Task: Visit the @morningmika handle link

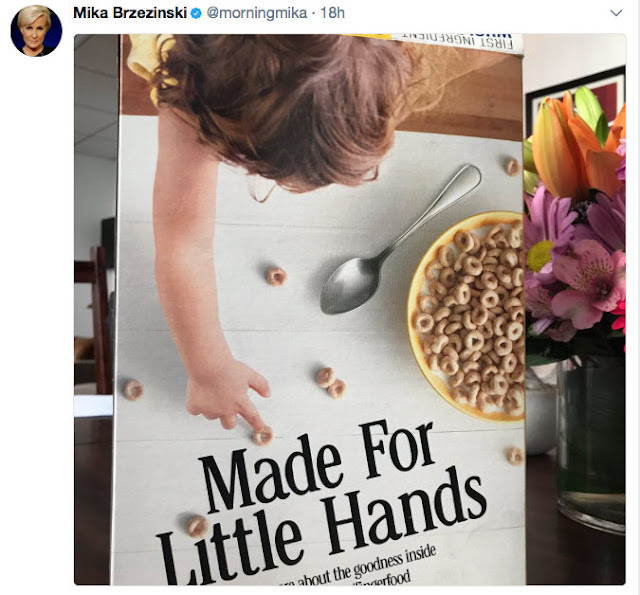Action: (x=257, y=13)
